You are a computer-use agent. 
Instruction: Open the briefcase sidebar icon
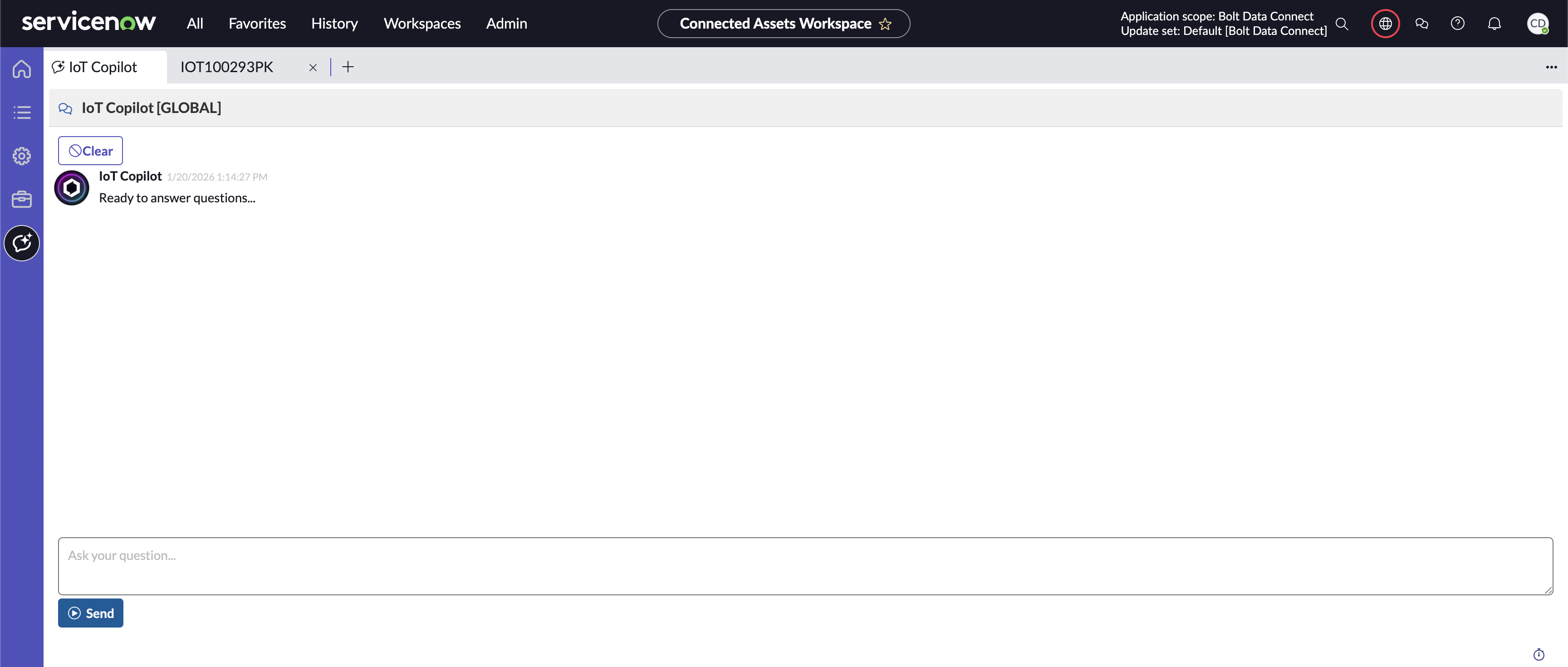(x=22, y=199)
